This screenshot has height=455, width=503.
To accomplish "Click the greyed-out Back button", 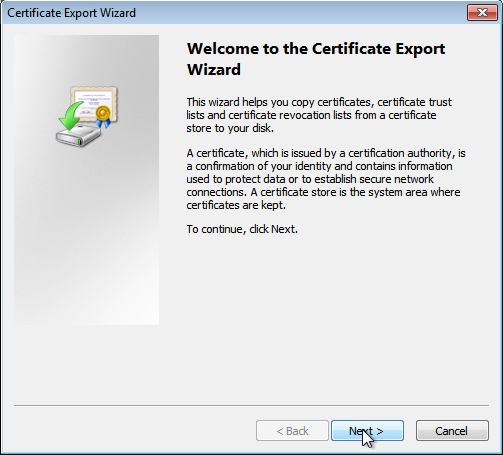I will (292, 431).
